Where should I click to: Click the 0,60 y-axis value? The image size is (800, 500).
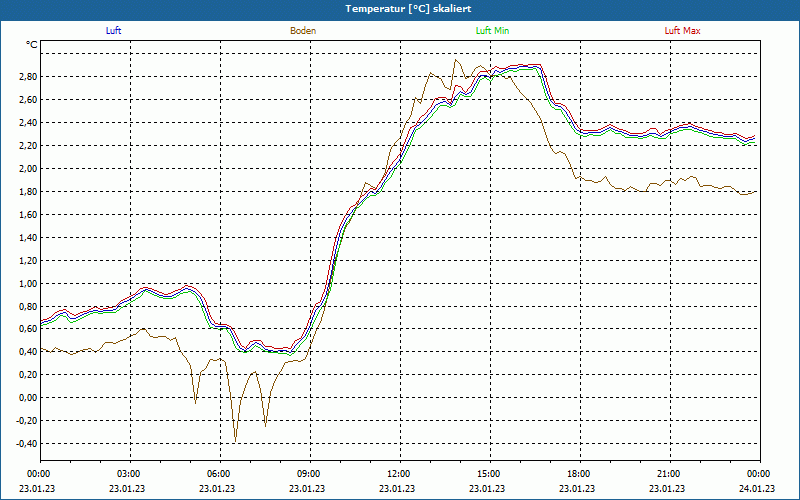click(28, 329)
